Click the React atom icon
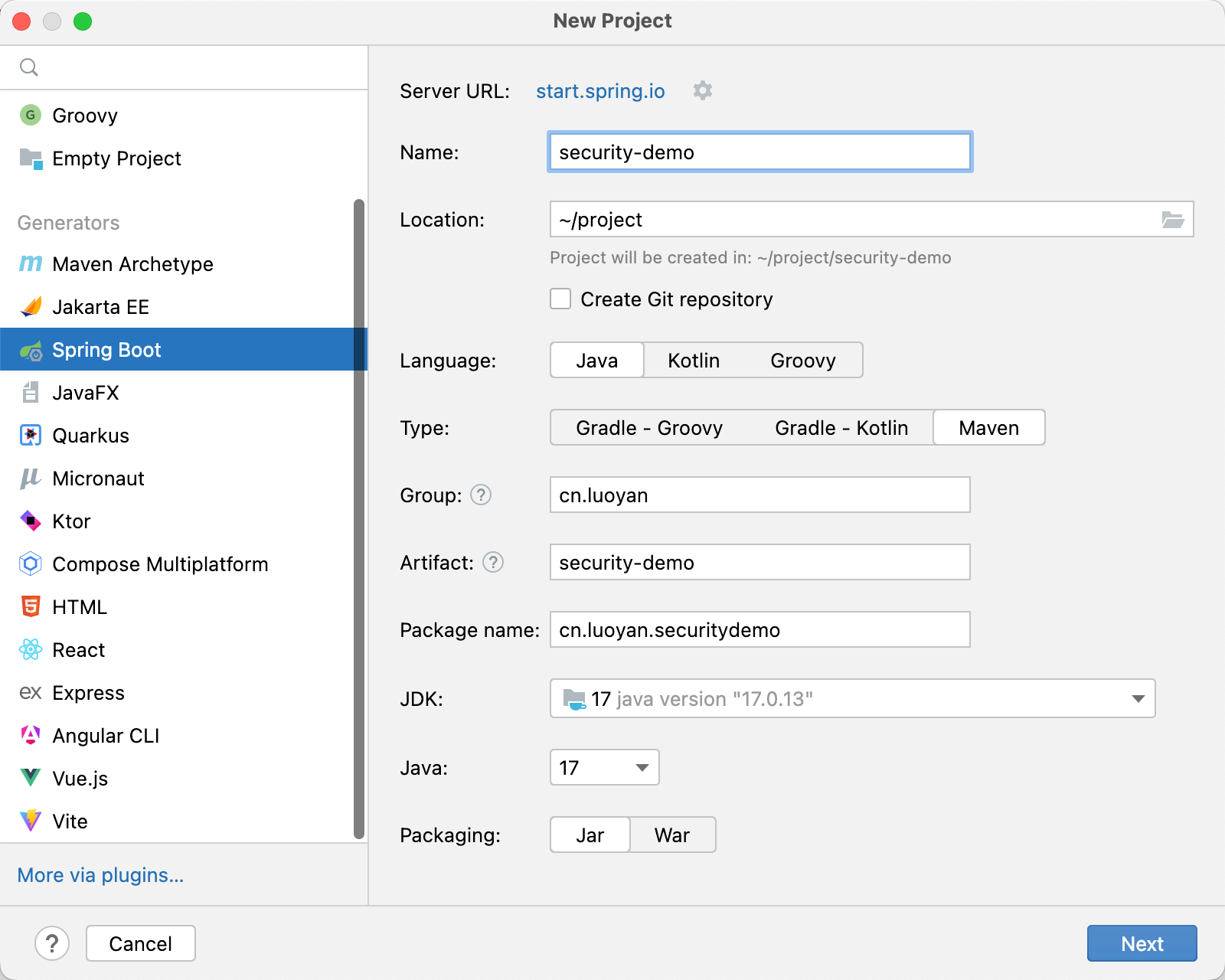The height and width of the screenshot is (980, 1225). coord(31,650)
